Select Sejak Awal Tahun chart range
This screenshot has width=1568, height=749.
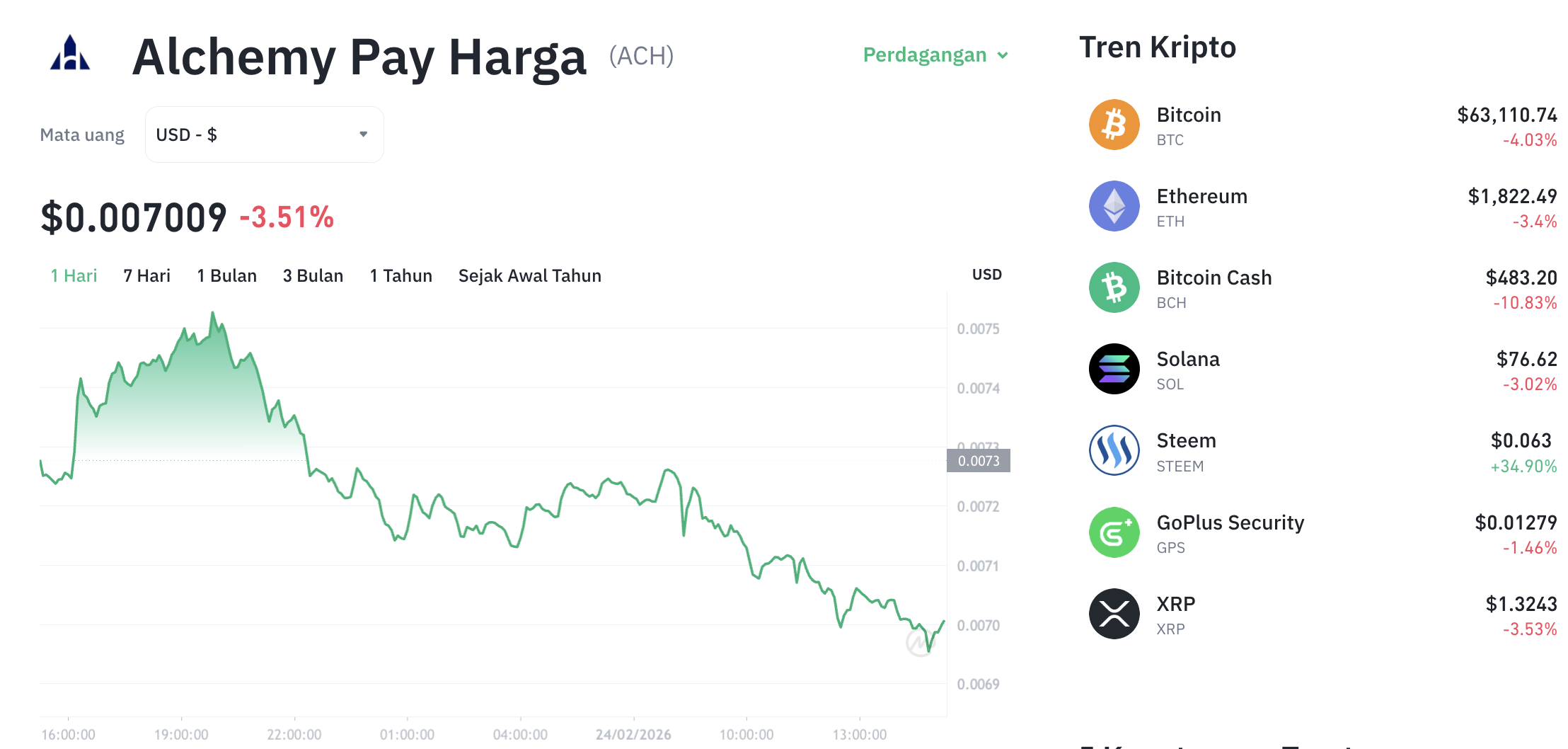coord(529,276)
